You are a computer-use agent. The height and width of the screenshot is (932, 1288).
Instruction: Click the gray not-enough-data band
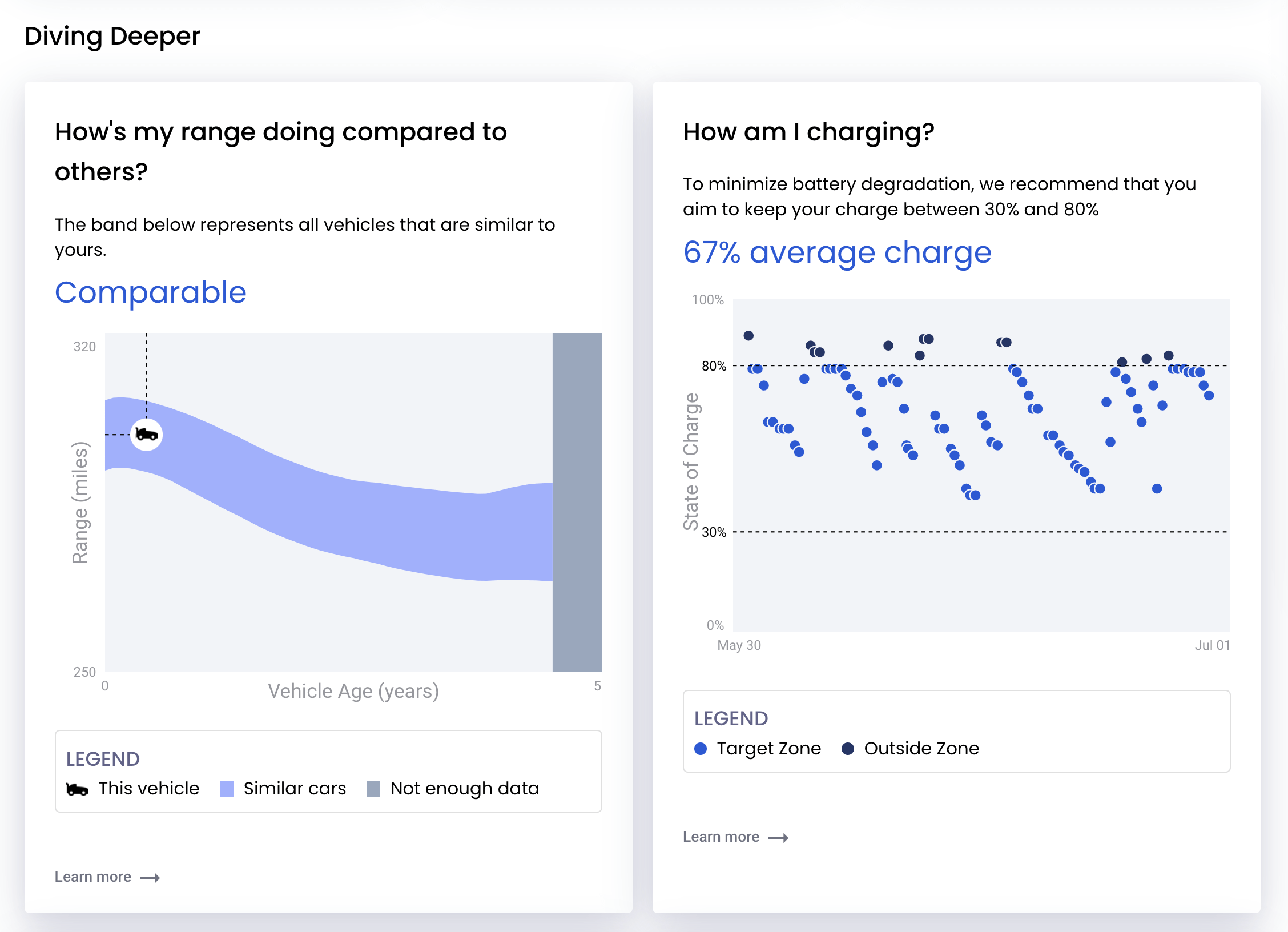click(x=577, y=502)
